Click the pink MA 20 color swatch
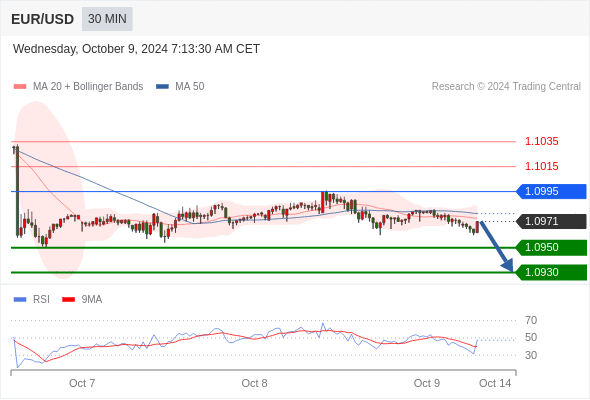590x400 pixels. (20, 87)
